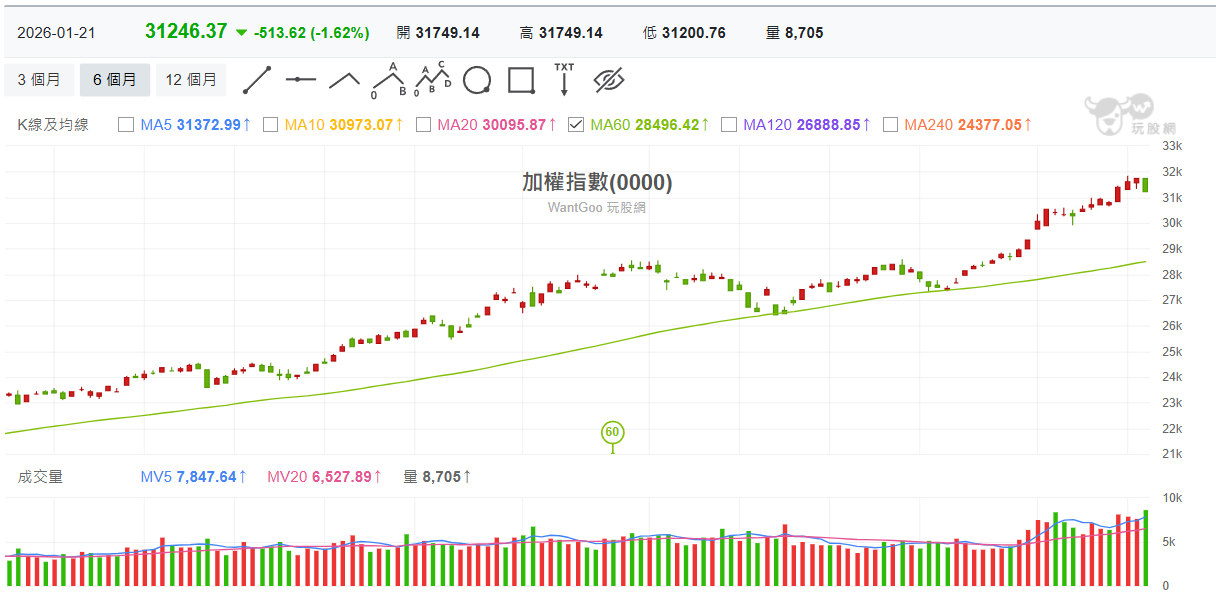Tick the MA20 moving average checkbox
Viewport: 1216px width, 595px height.
pos(423,125)
